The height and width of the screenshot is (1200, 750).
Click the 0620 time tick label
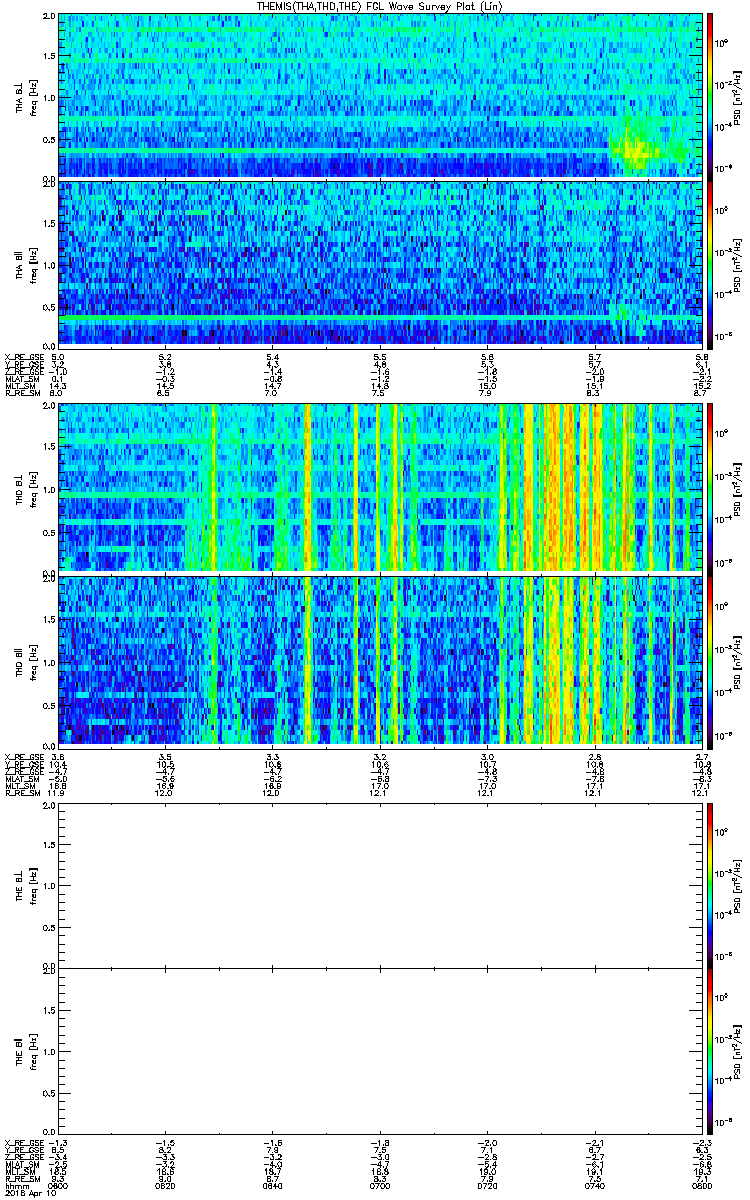coord(166,1185)
